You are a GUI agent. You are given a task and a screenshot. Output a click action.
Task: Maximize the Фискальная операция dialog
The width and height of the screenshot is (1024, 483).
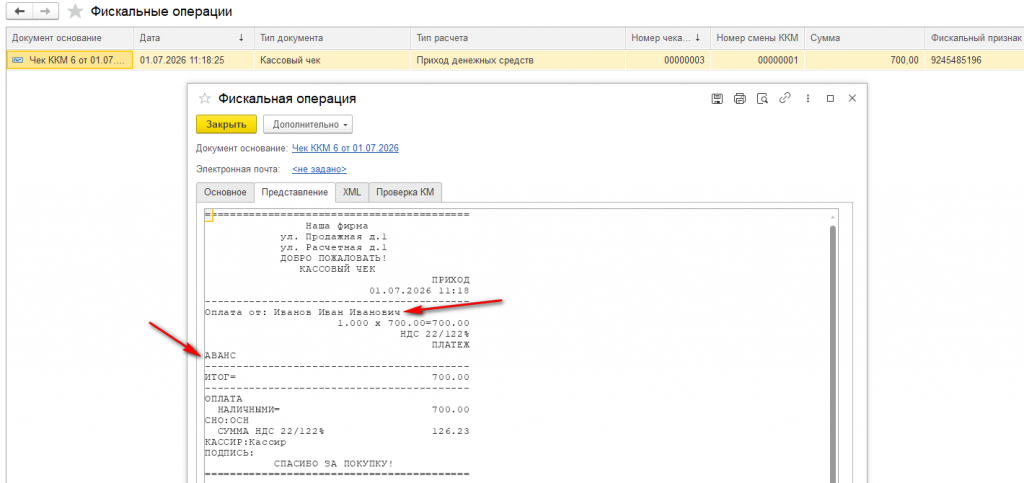pos(830,99)
